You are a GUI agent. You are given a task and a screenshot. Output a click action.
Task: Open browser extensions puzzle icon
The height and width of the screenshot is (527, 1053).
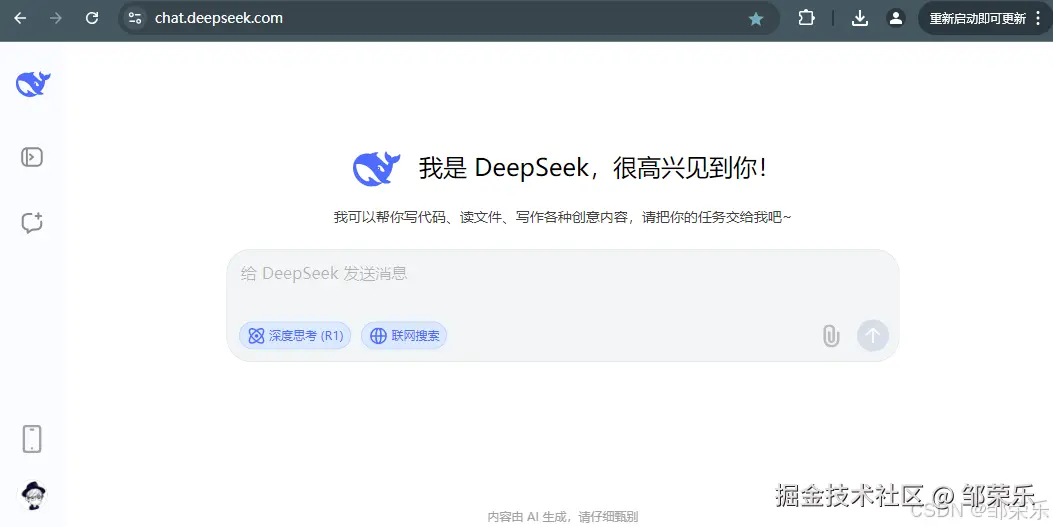point(807,18)
